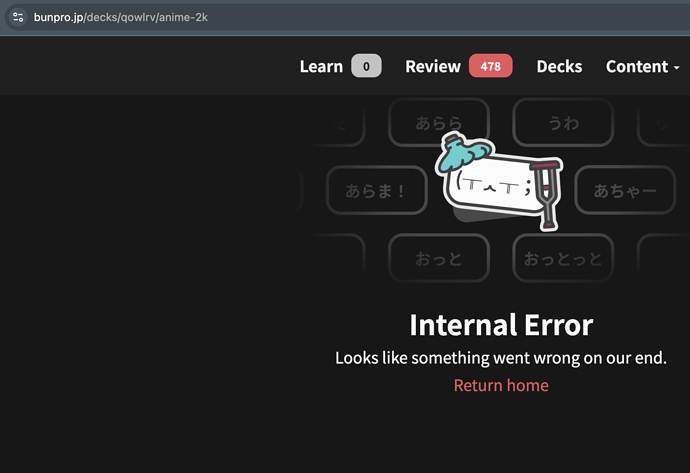Go to the Review section

(433, 66)
